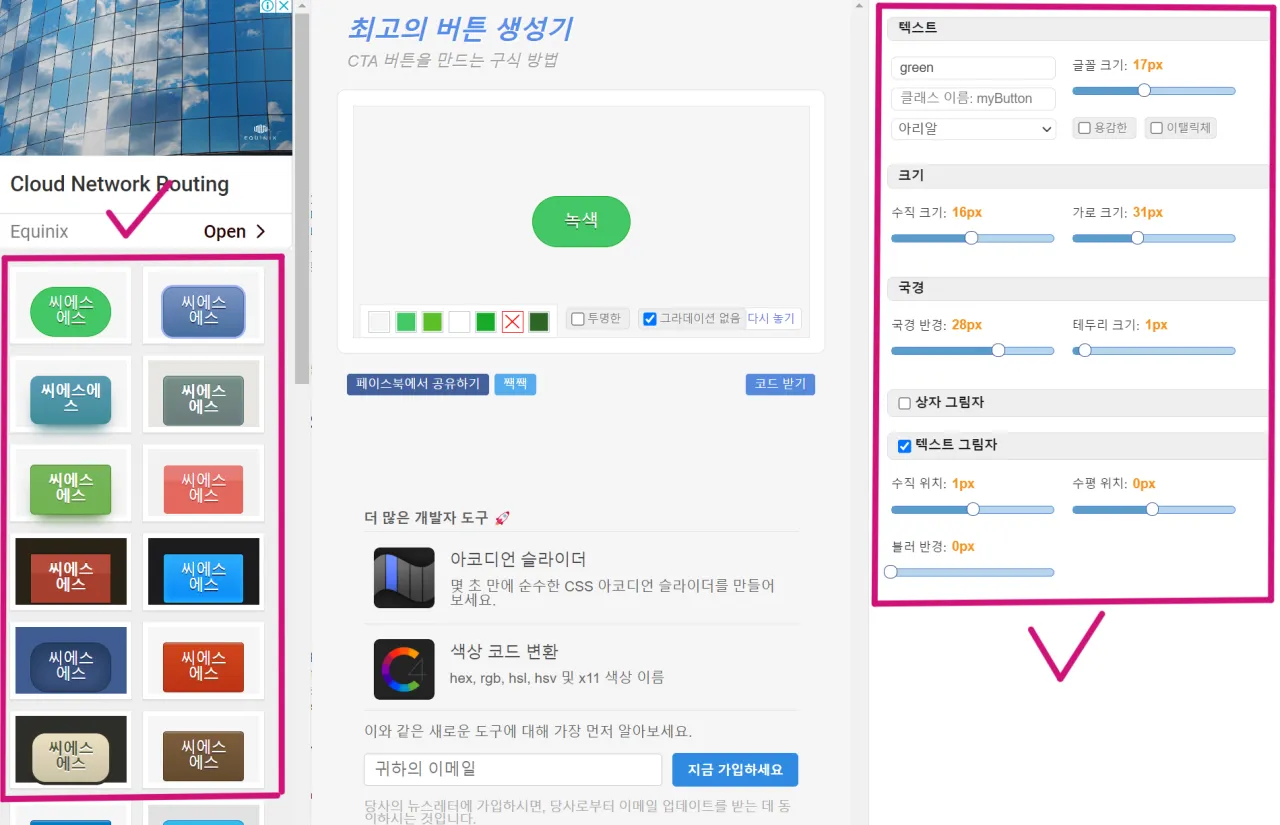This screenshot has height=825, width=1280.
Task: Open the 아리알 font dropdown
Action: [974, 128]
